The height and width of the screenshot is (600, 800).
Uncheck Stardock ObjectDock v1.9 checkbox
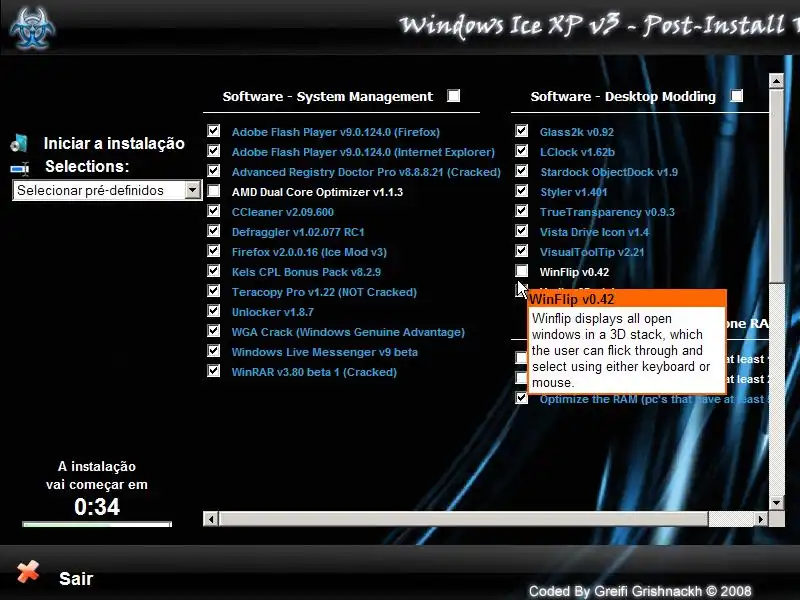click(x=521, y=170)
